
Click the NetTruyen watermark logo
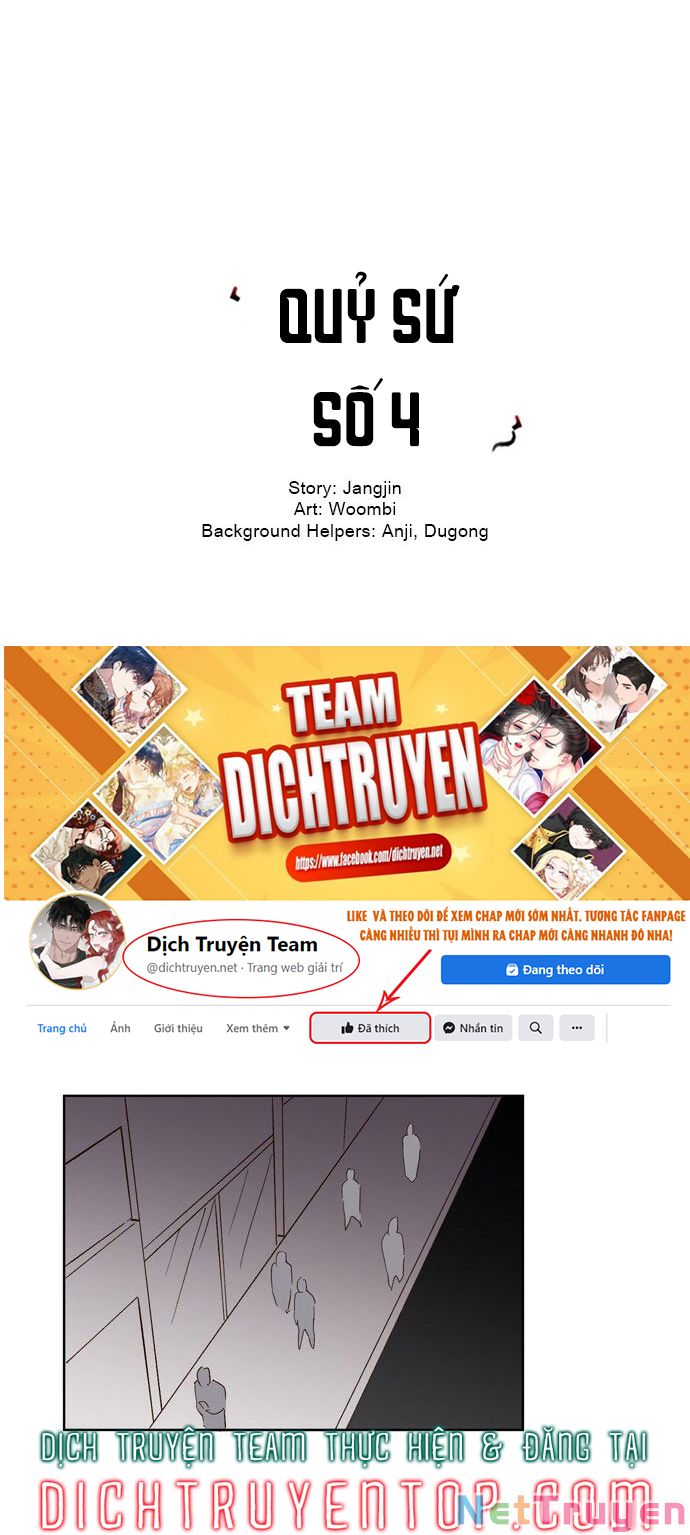(571, 1511)
